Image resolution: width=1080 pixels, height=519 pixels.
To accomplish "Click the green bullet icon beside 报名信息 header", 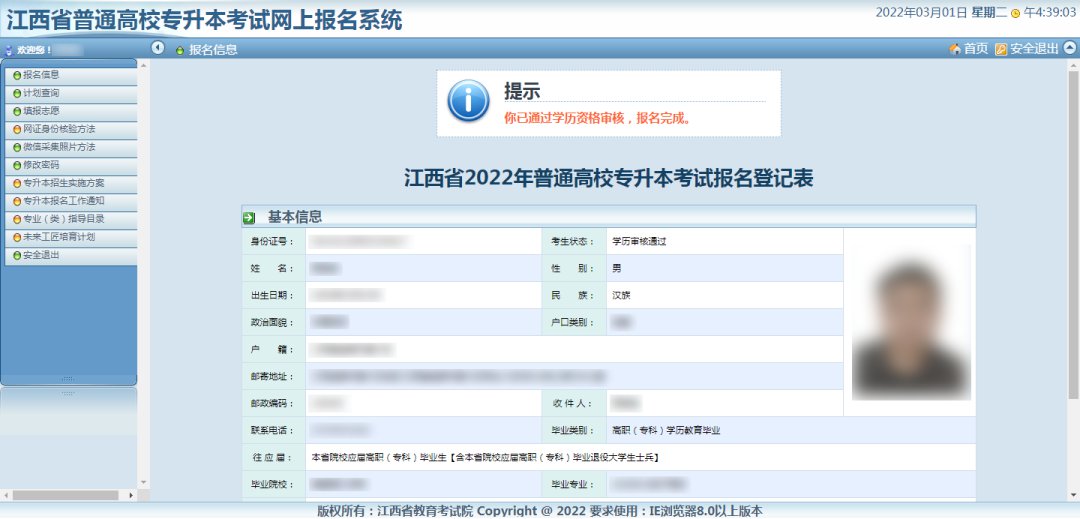I will point(179,49).
